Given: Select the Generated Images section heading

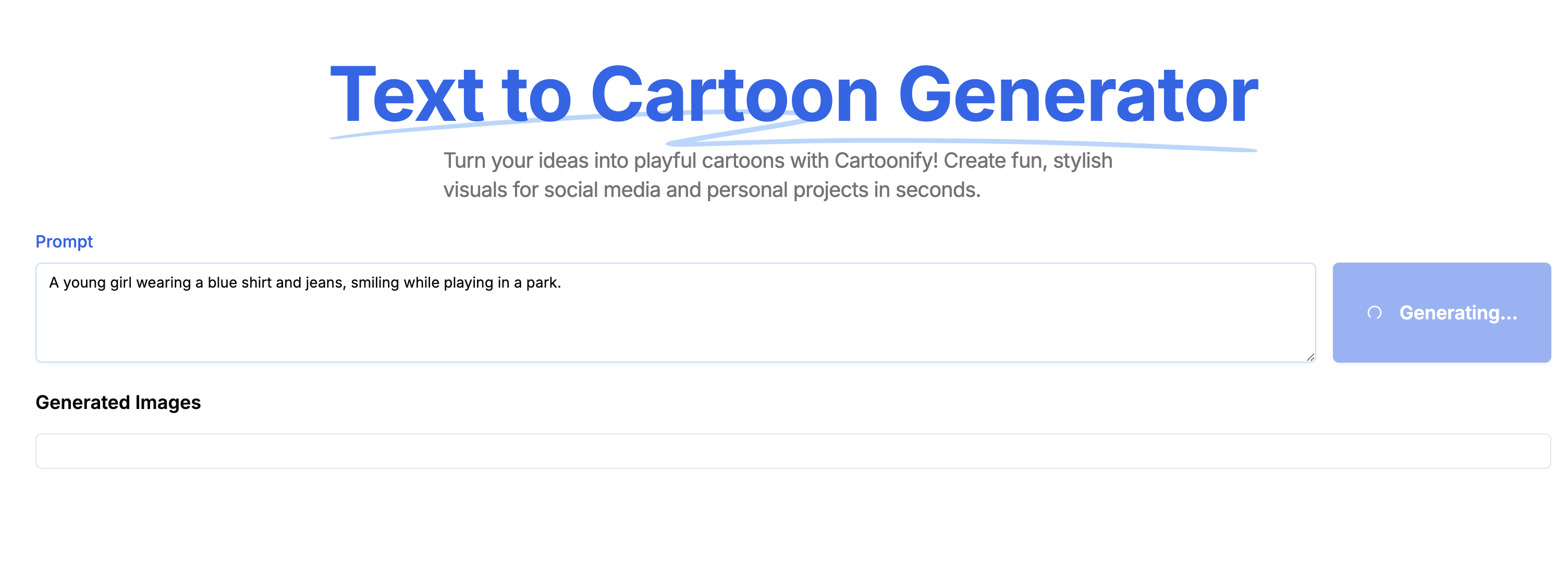Looking at the screenshot, I should point(119,402).
